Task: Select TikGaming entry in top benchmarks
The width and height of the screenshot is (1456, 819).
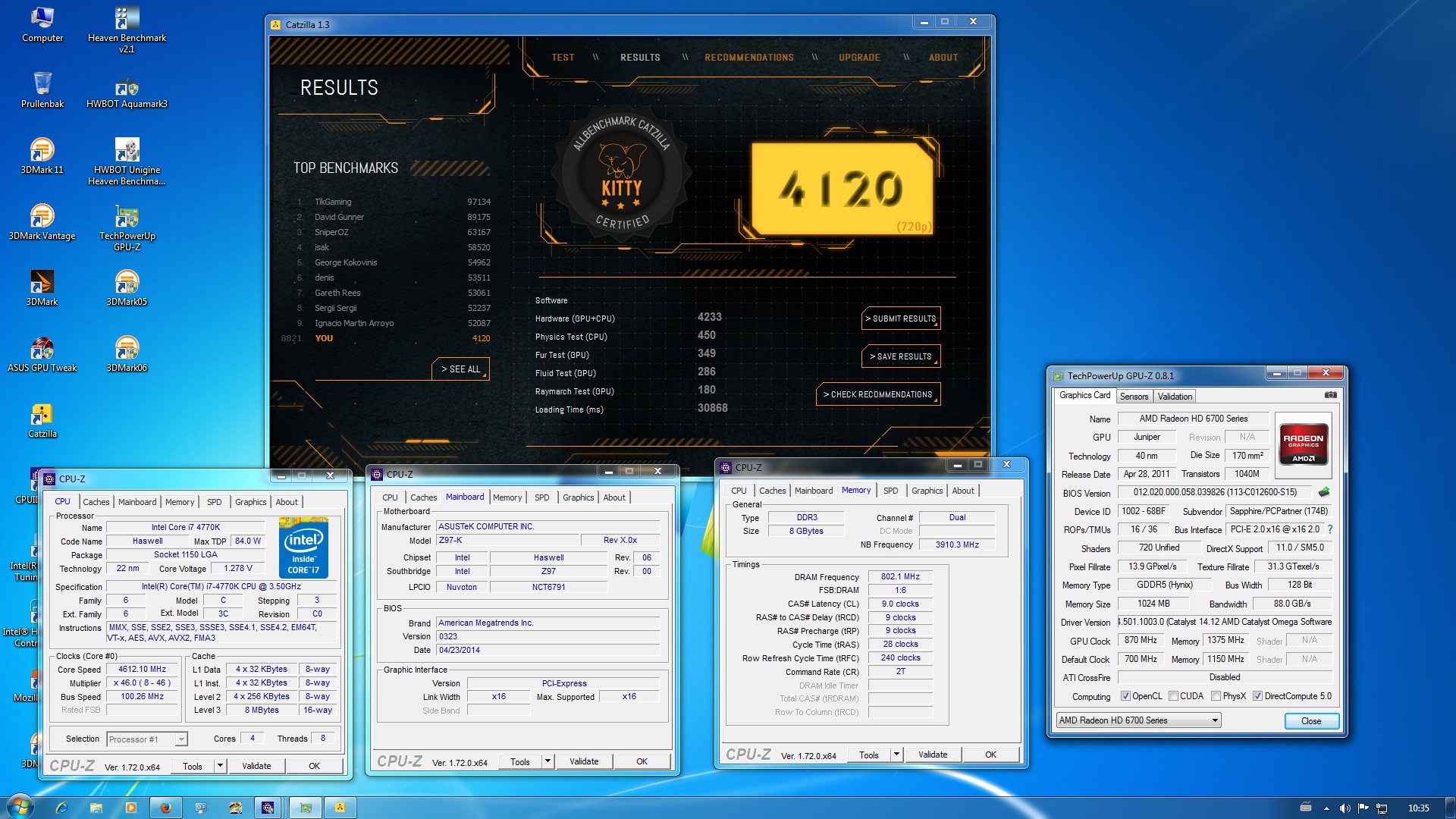Action: click(x=394, y=202)
